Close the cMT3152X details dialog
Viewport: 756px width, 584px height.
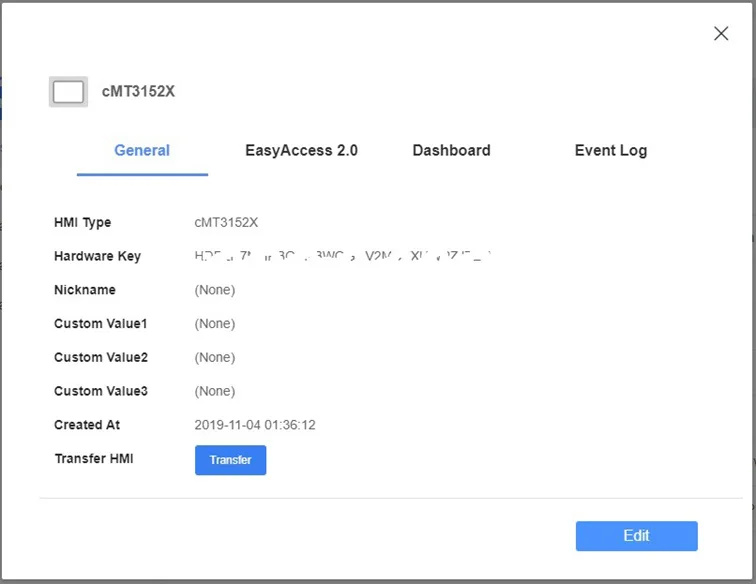coord(721,33)
